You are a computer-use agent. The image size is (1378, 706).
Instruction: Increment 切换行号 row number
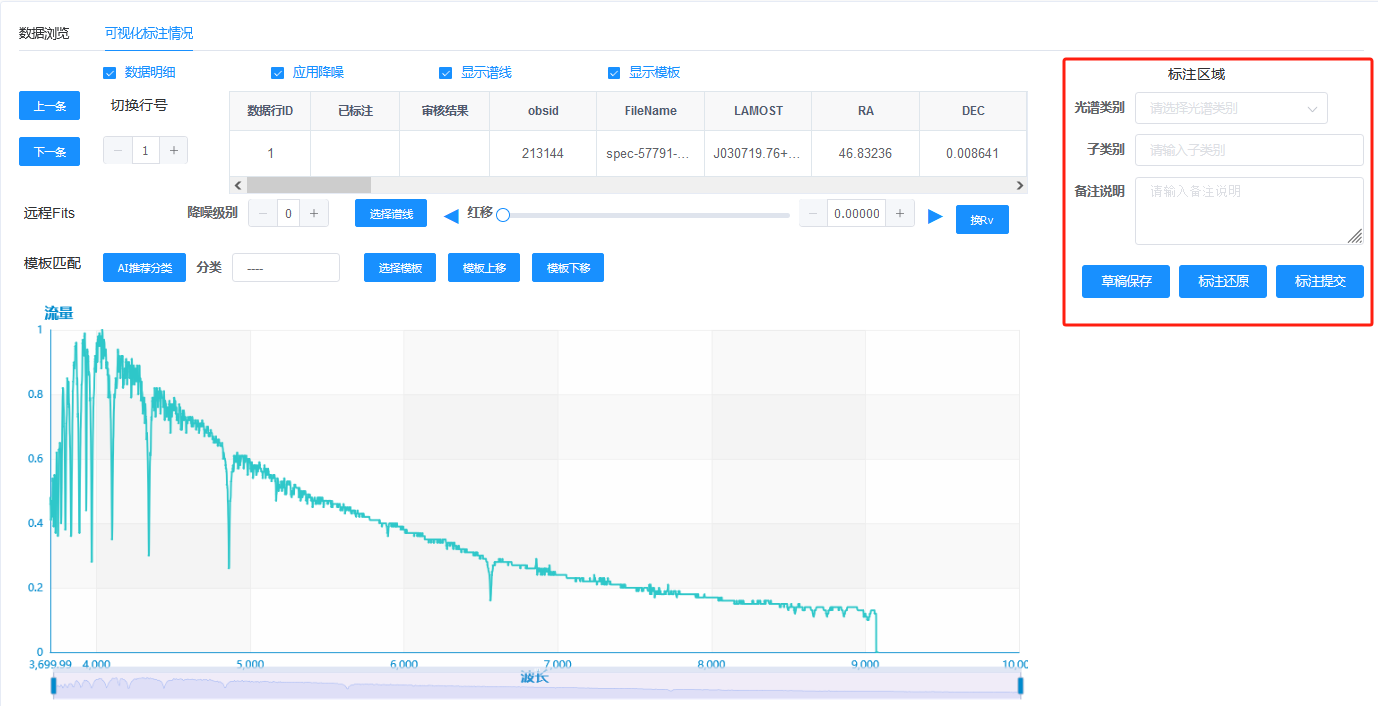click(173, 151)
